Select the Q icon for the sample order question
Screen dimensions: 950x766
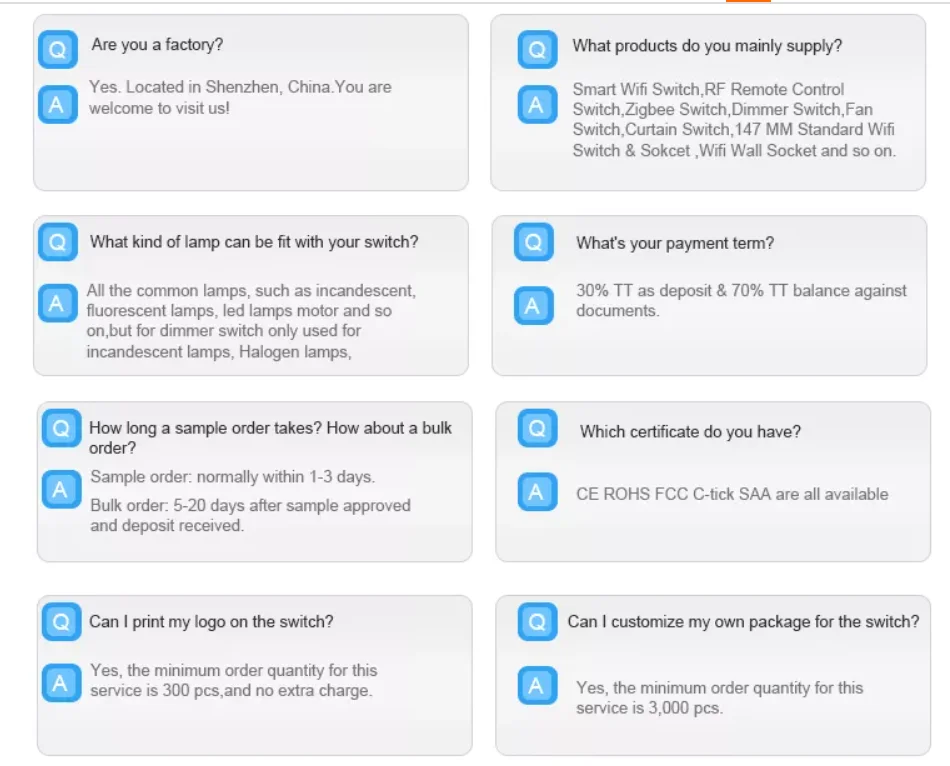tap(61, 428)
